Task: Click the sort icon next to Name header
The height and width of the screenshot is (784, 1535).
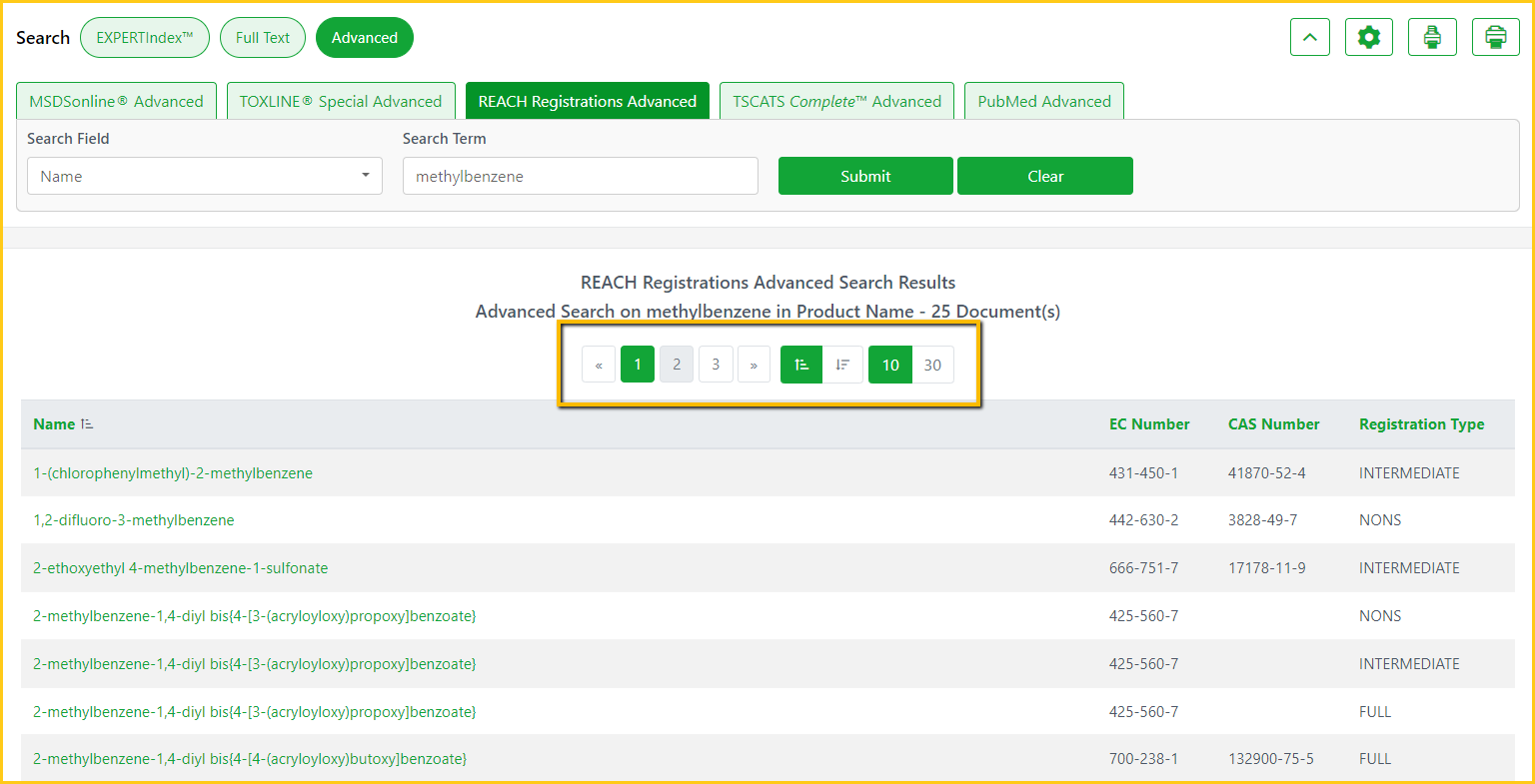Action: click(x=88, y=424)
